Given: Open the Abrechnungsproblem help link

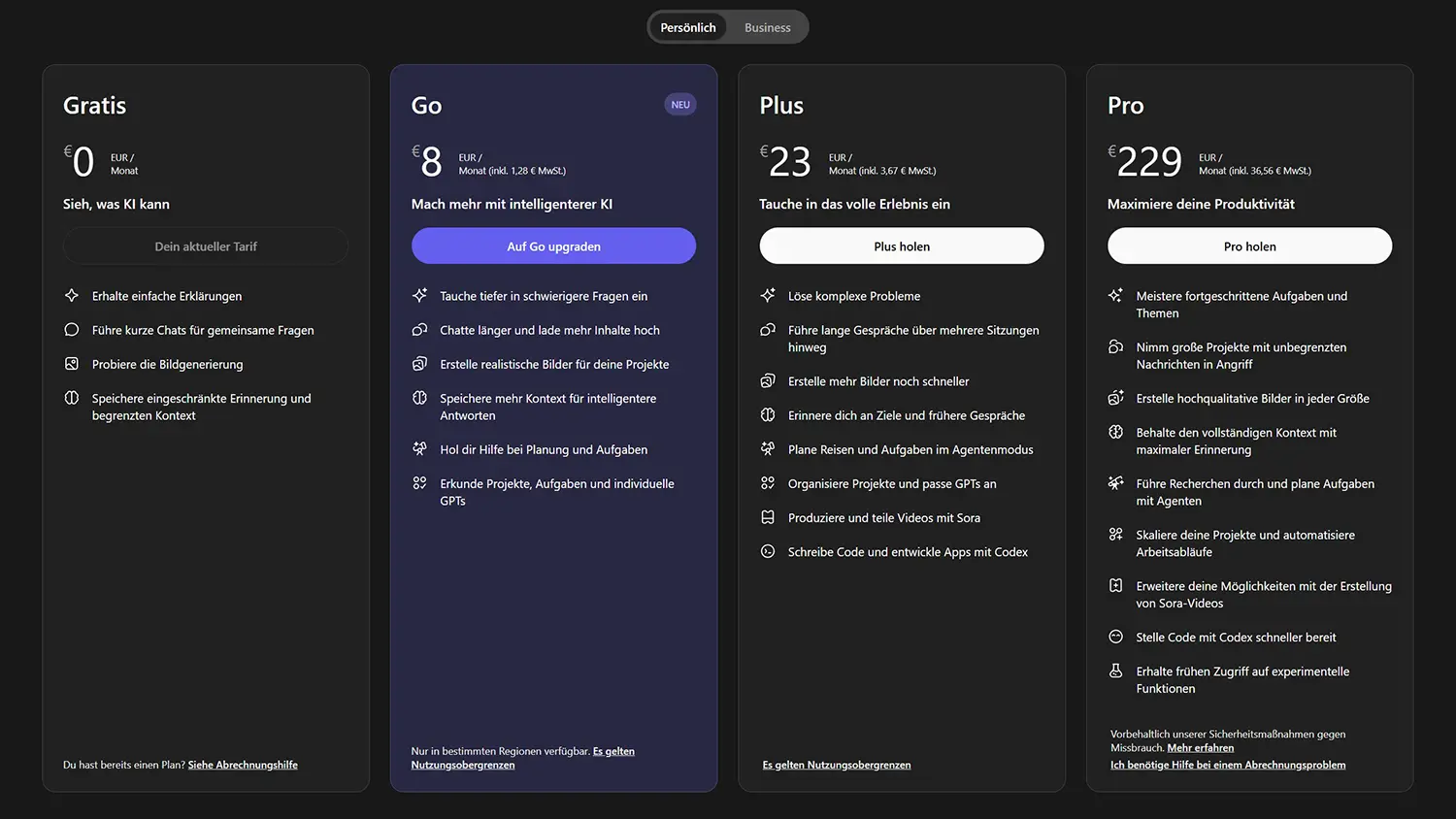Looking at the screenshot, I should point(1228,765).
